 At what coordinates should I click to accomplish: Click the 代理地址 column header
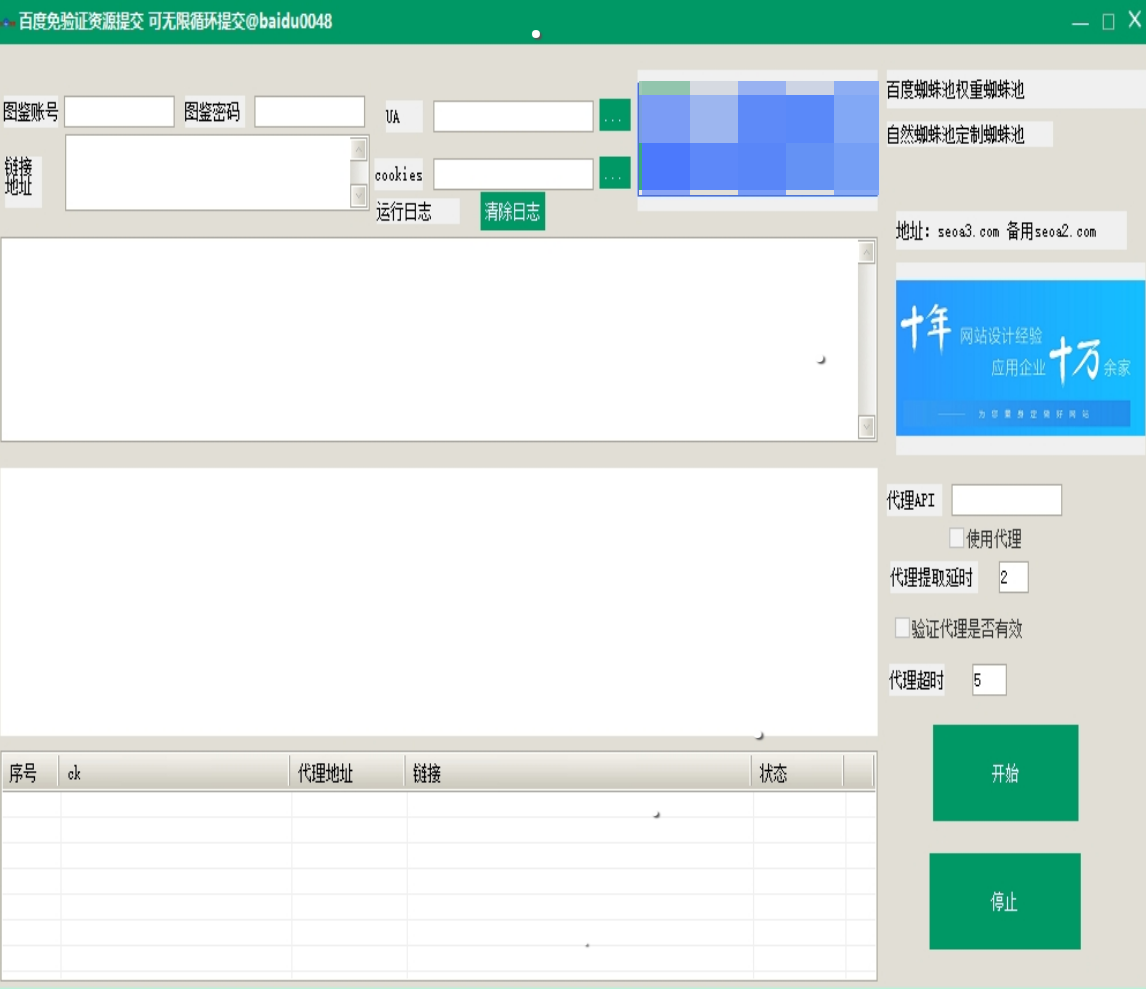pos(347,773)
